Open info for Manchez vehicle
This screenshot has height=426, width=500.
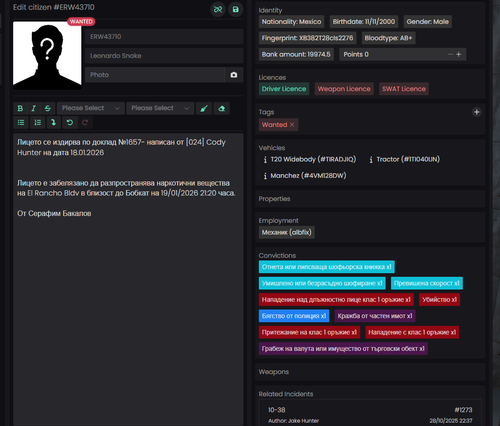(x=265, y=176)
